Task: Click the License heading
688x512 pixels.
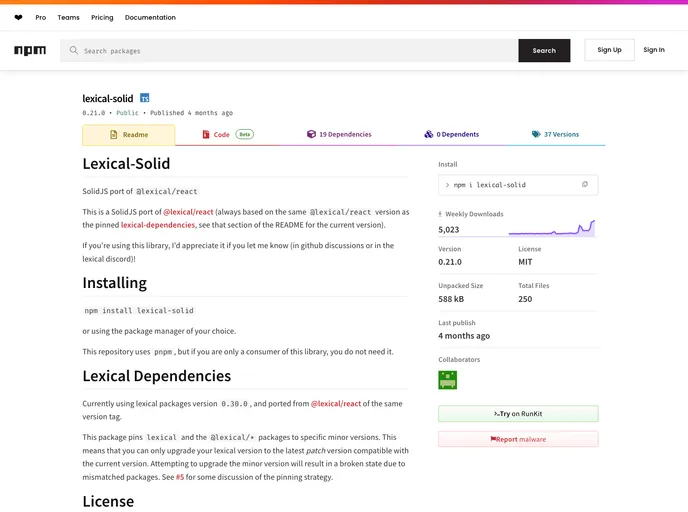Action: tap(108, 501)
